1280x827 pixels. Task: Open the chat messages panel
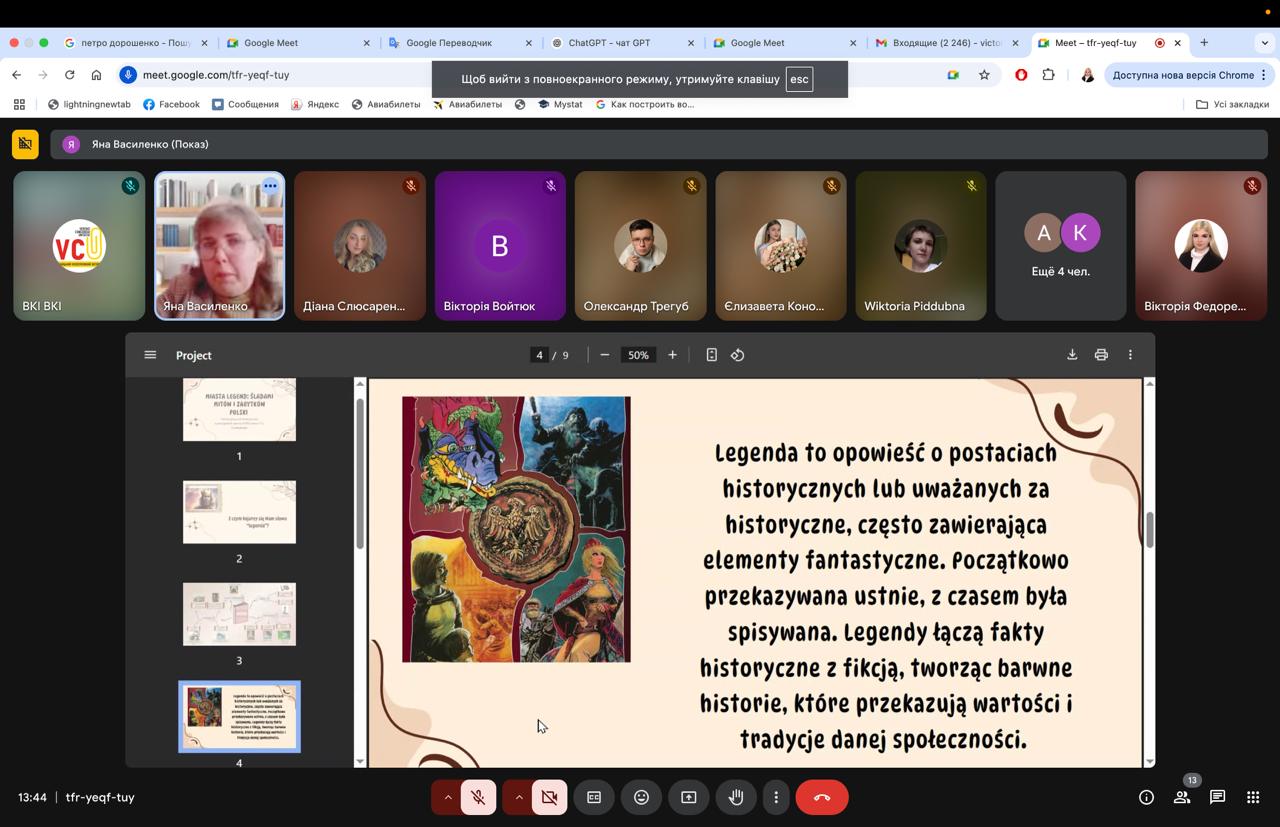pos(1217,797)
